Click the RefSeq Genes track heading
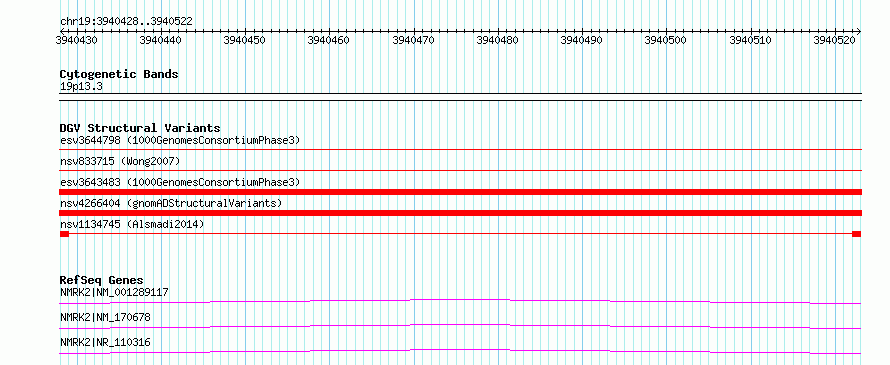890x365 pixels. (102, 280)
